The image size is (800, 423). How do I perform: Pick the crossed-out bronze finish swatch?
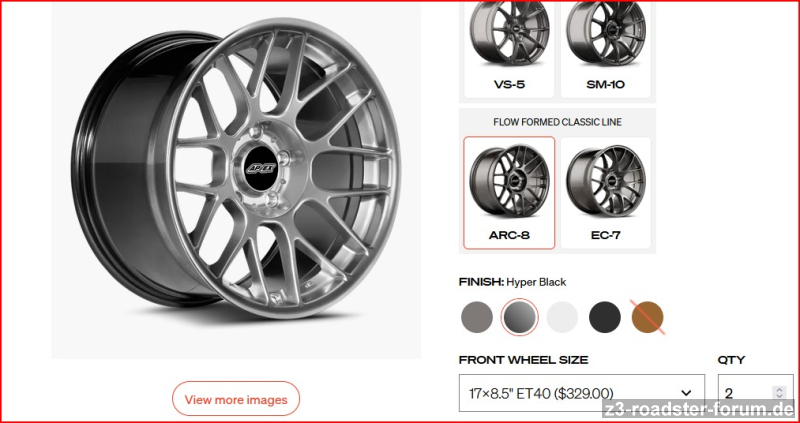647,317
